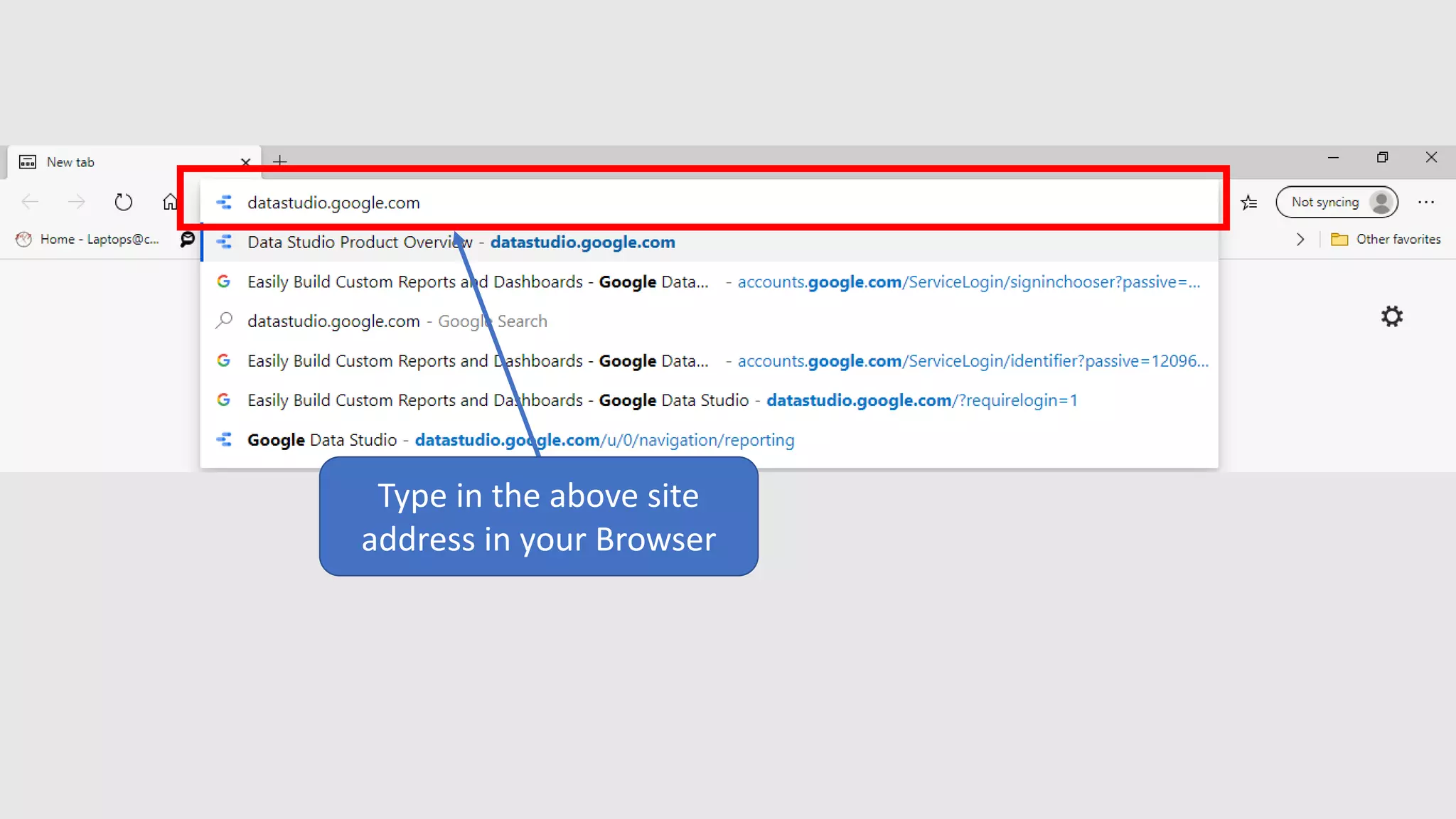
Task: Select Data Studio Product Overview suggestion
Action: [x=710, y=242]
